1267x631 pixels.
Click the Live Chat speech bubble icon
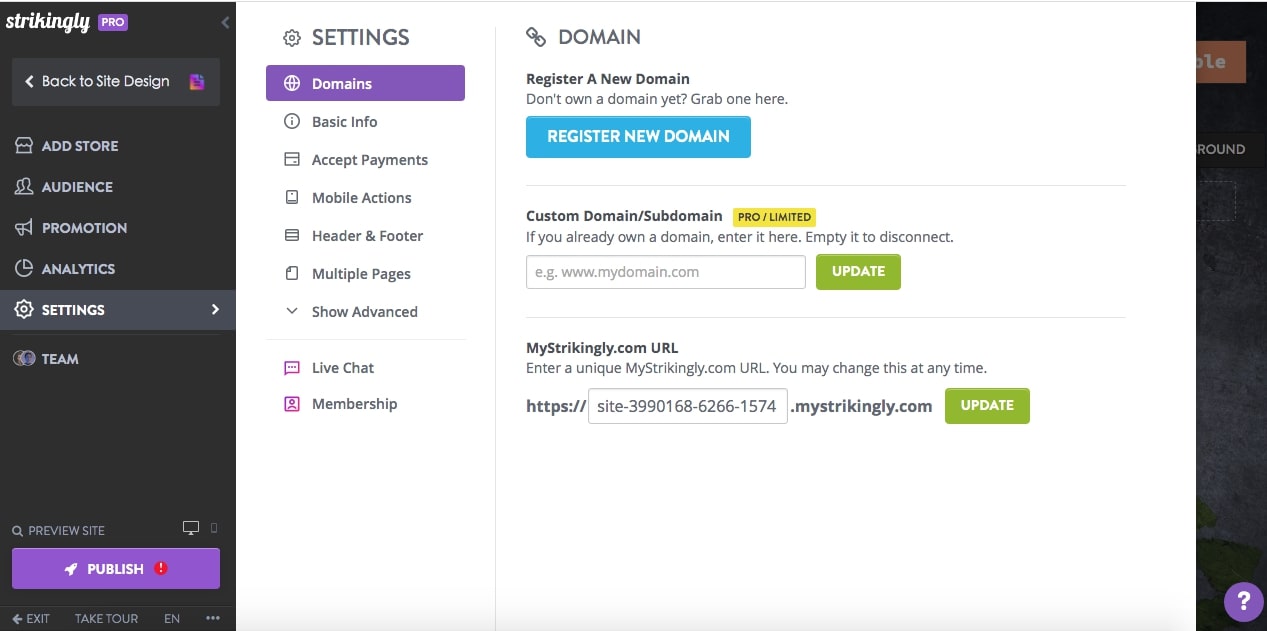click(291, 367)
